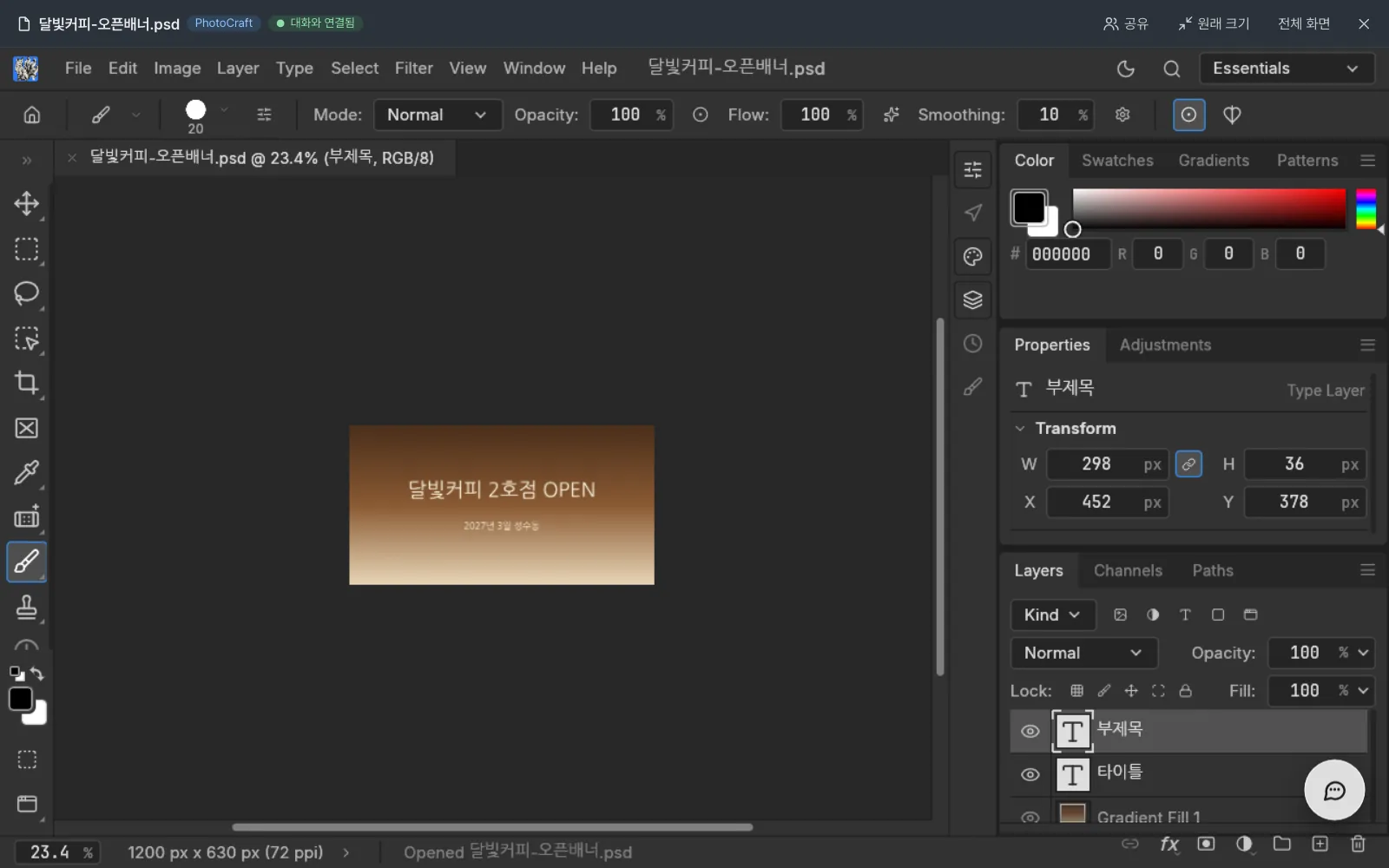
Task: Click the 공유 share button
Action: [x=1125, y=23]
